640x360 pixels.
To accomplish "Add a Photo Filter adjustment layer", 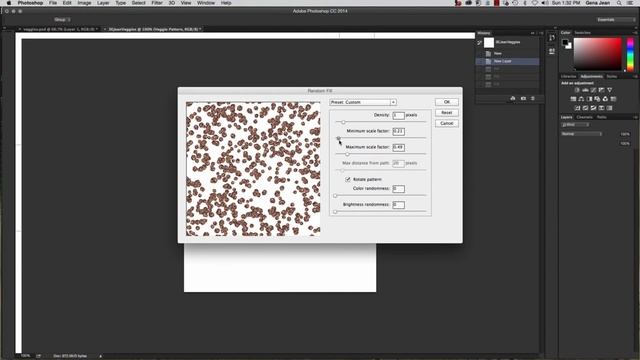I will tap(597, 99).
